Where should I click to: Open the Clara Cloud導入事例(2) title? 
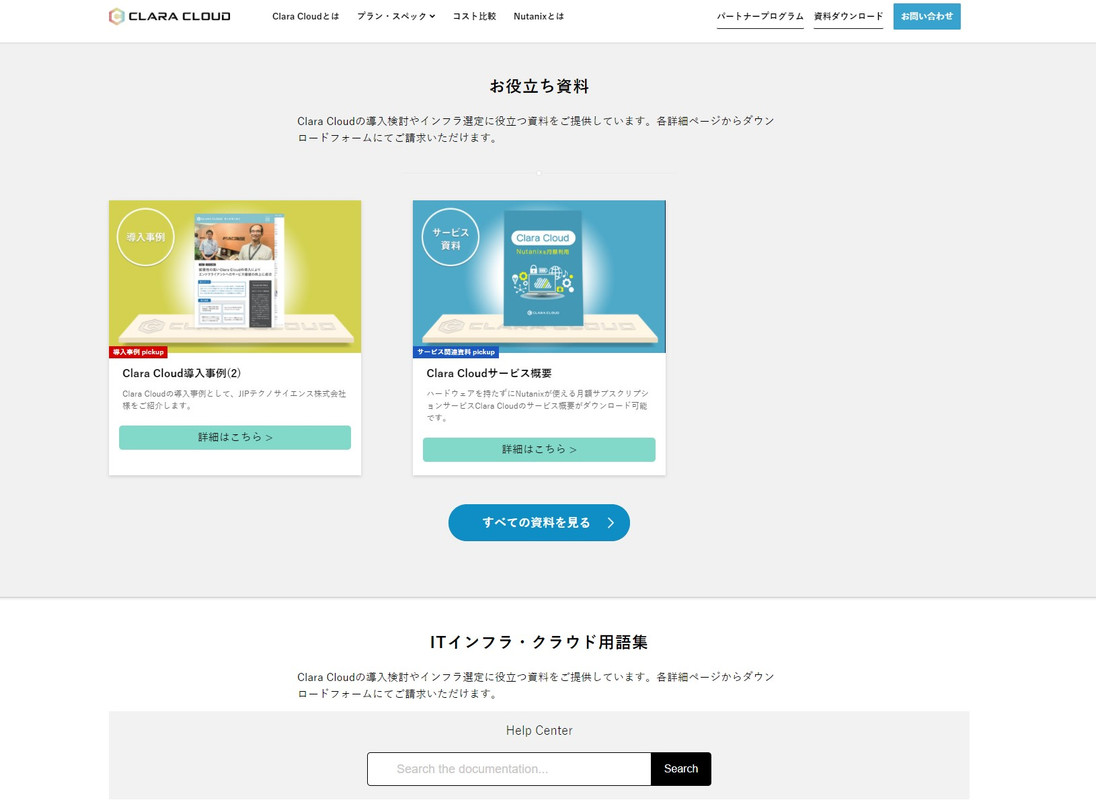[182, 373]
